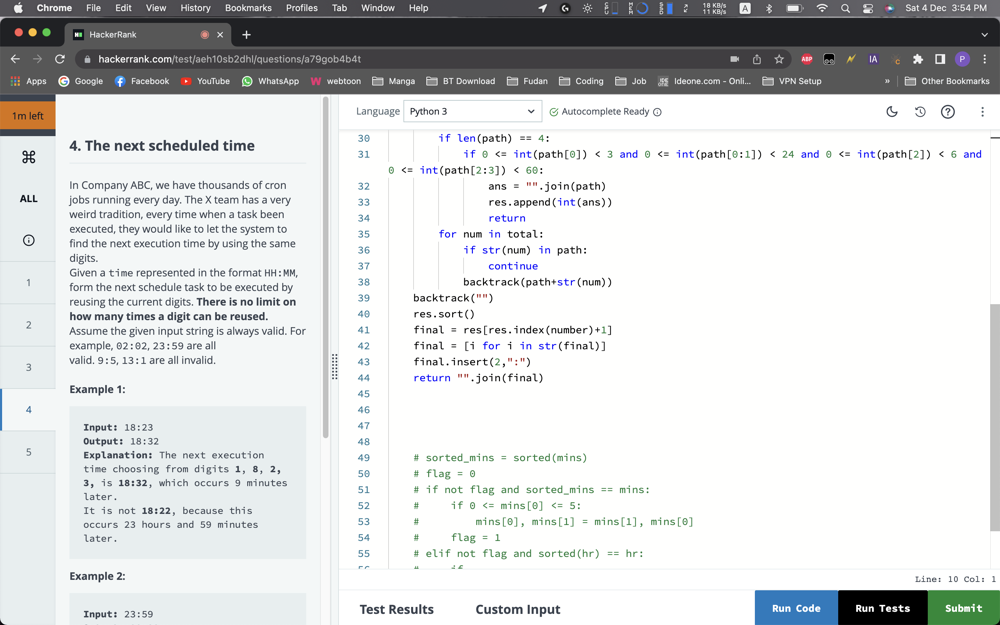Open the webtoon bookmark

pyautogui.click(x=335, y=81)
